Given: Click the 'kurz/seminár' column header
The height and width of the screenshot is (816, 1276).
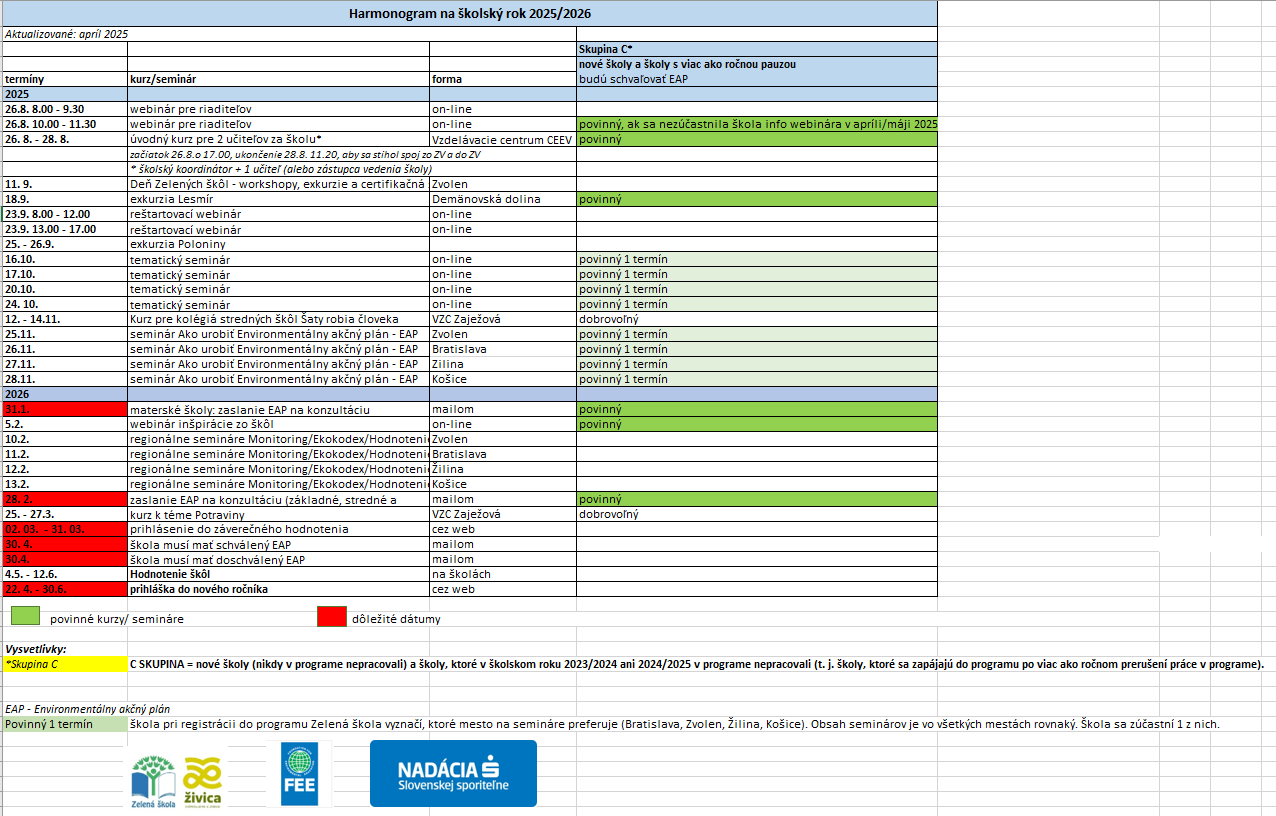Looking at the screenshot, I should coord(278,79).
